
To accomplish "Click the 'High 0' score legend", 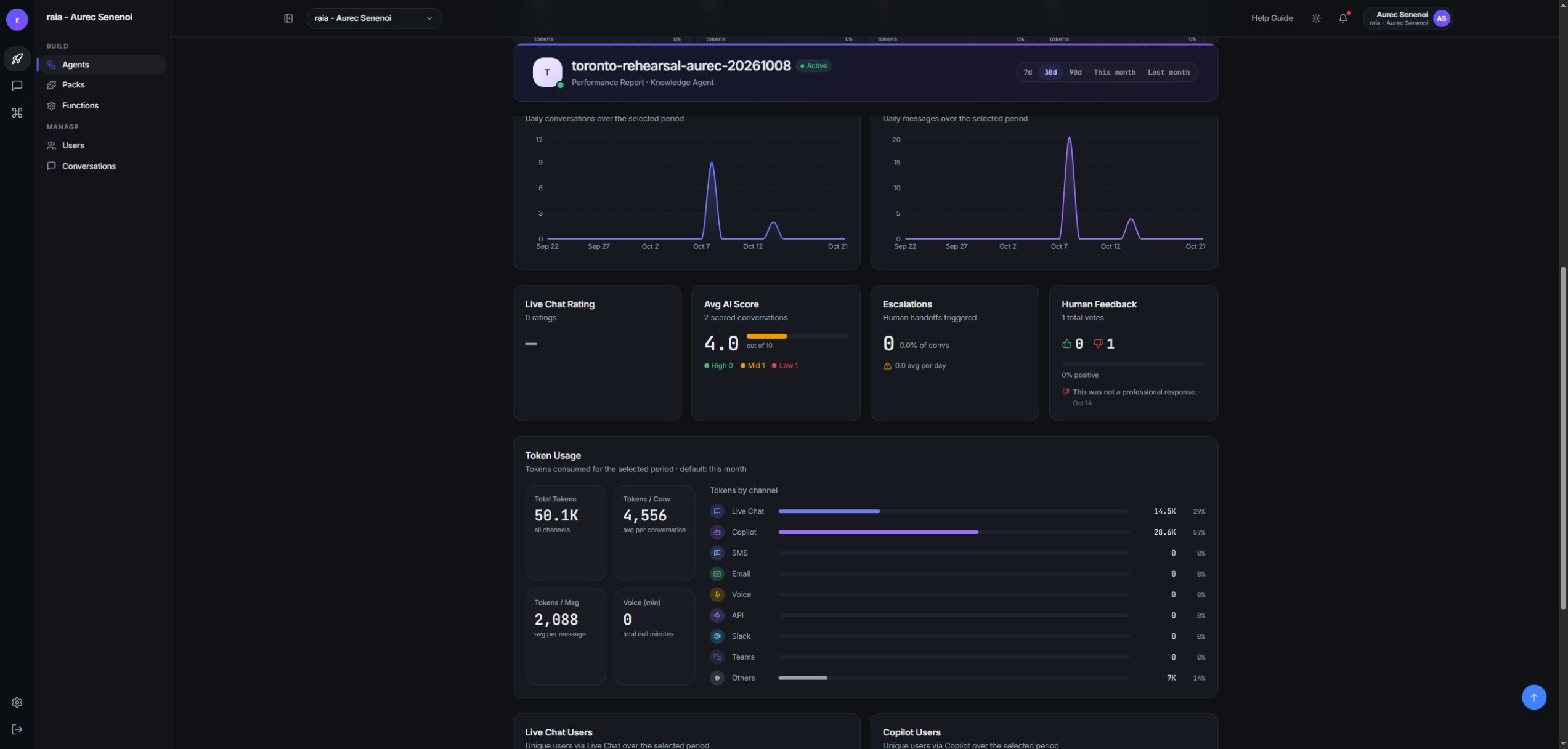I will point(718,366).
